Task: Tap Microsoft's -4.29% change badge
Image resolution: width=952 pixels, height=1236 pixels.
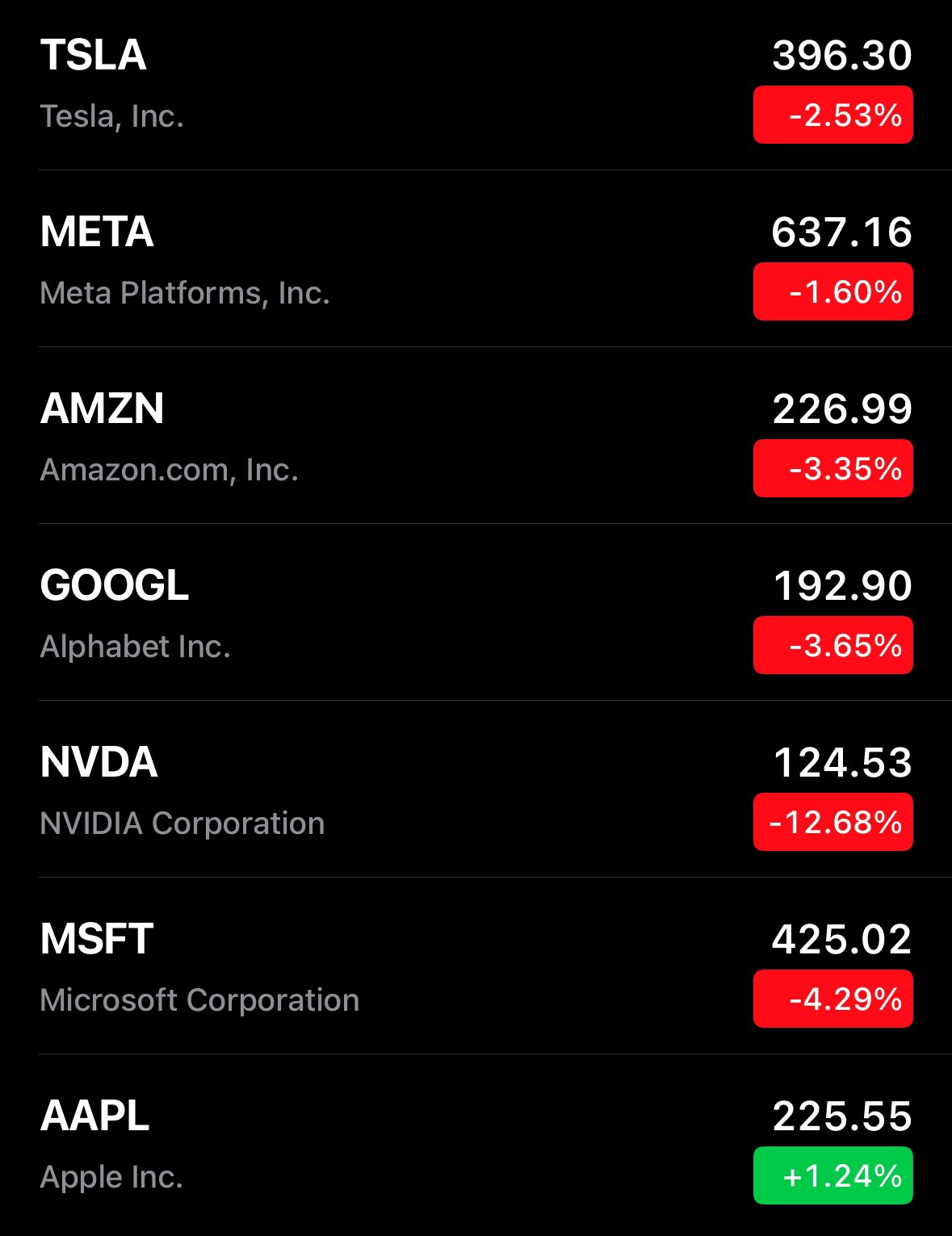Action: click(x=832, y=999)
